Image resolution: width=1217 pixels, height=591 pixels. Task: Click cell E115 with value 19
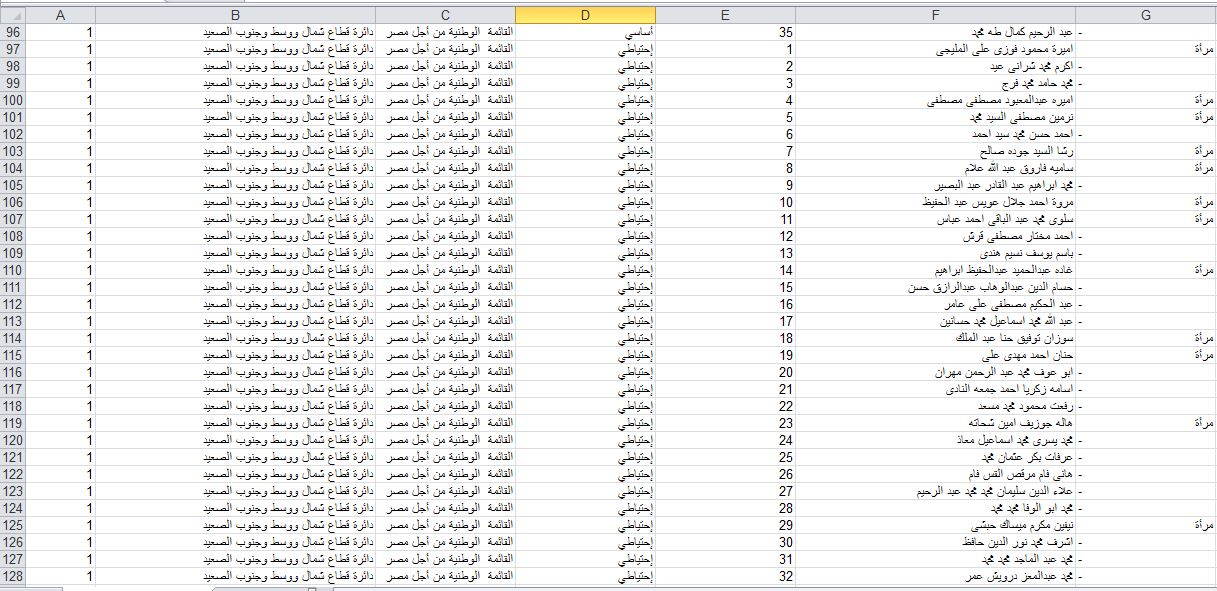725,355
